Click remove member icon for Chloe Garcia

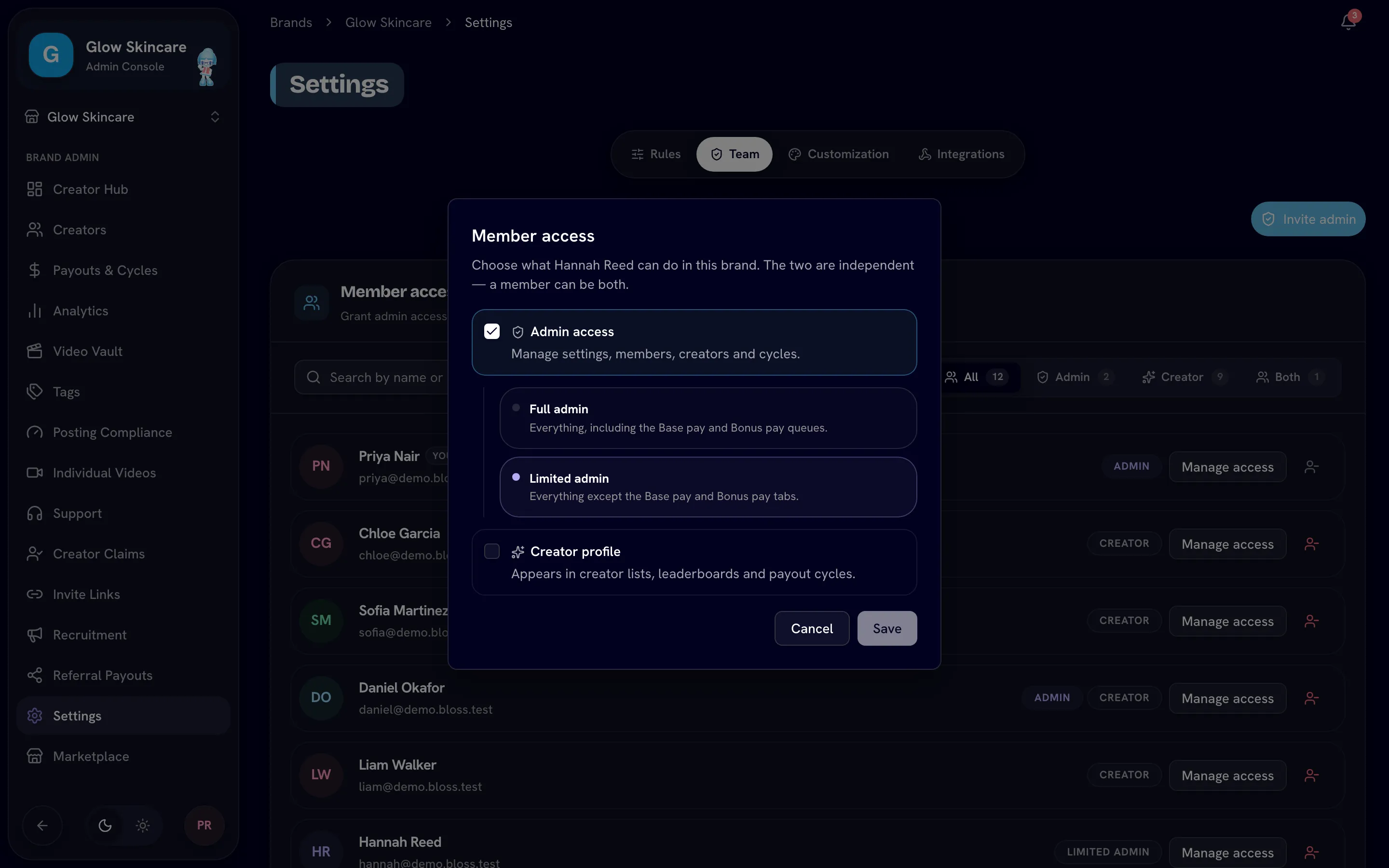click(x=1311, y=544)
